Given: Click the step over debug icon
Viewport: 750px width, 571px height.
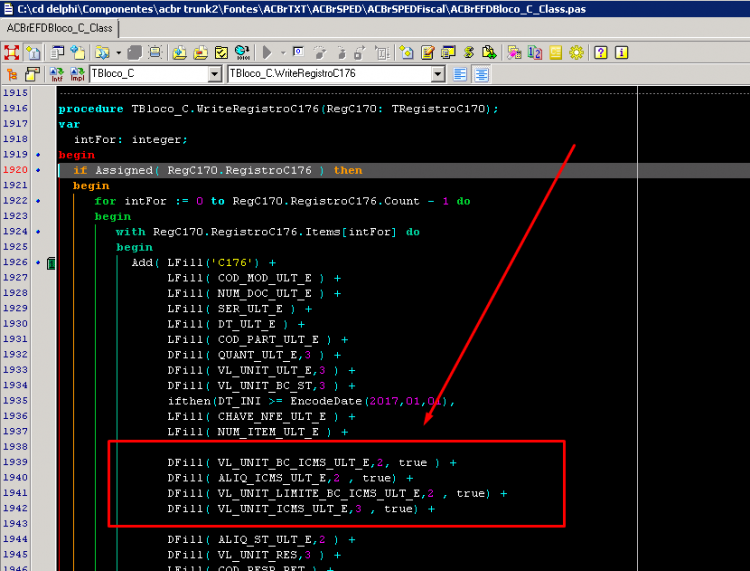Looking at the screenshot, I should click(320, 53).
